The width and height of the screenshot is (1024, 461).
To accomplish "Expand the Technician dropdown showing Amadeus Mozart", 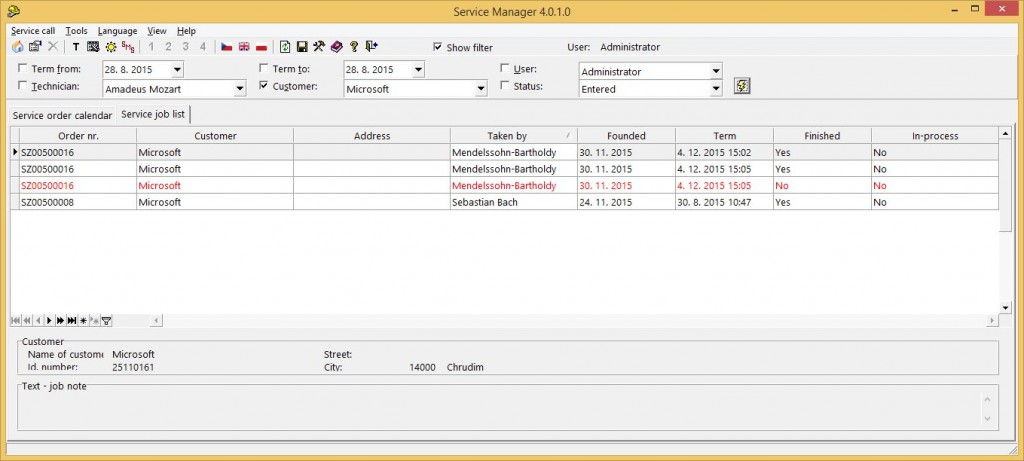I will pyautogui.click(x=239, y=89).
